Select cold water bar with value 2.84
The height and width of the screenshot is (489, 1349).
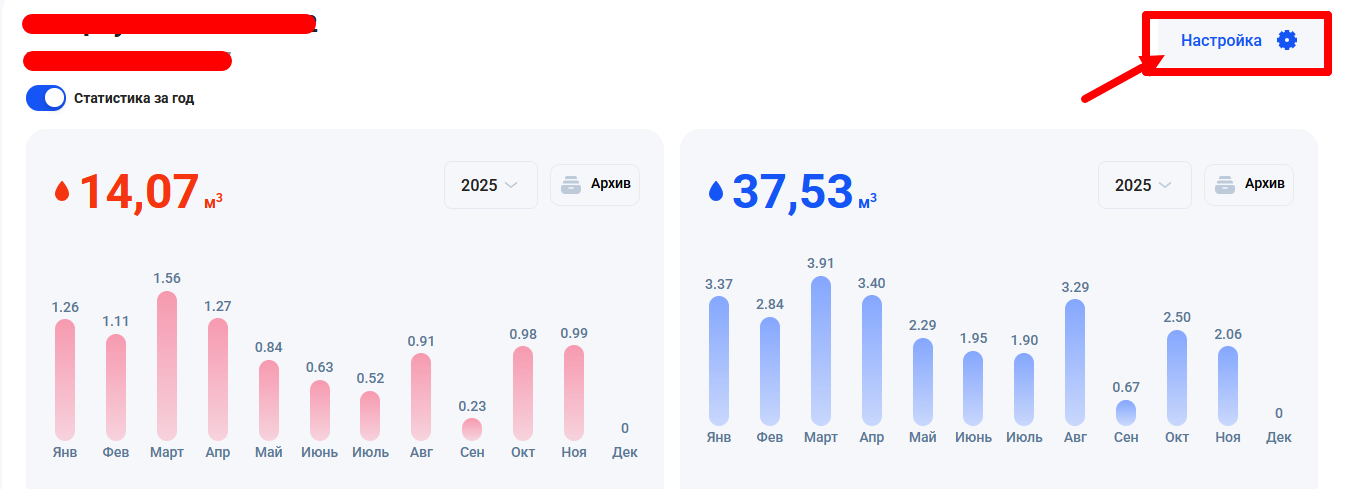pos(770,372)
